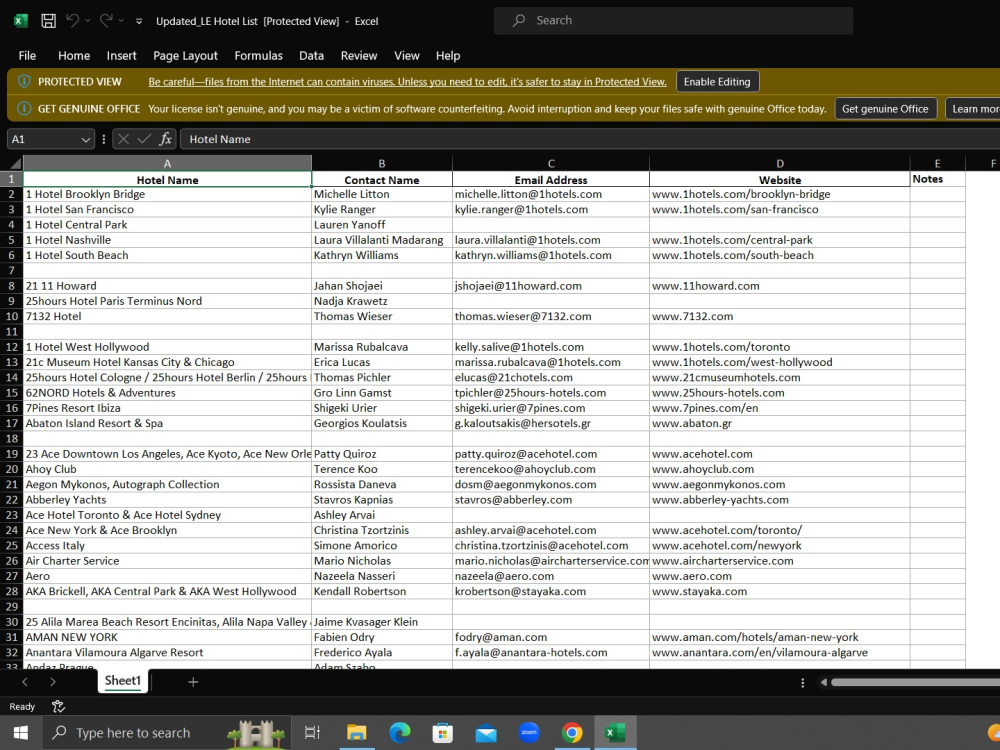The height and width of the screenshot is (750, 1000).
Task: Click the New sheet plus icon
Action: (x=193, y=682)
